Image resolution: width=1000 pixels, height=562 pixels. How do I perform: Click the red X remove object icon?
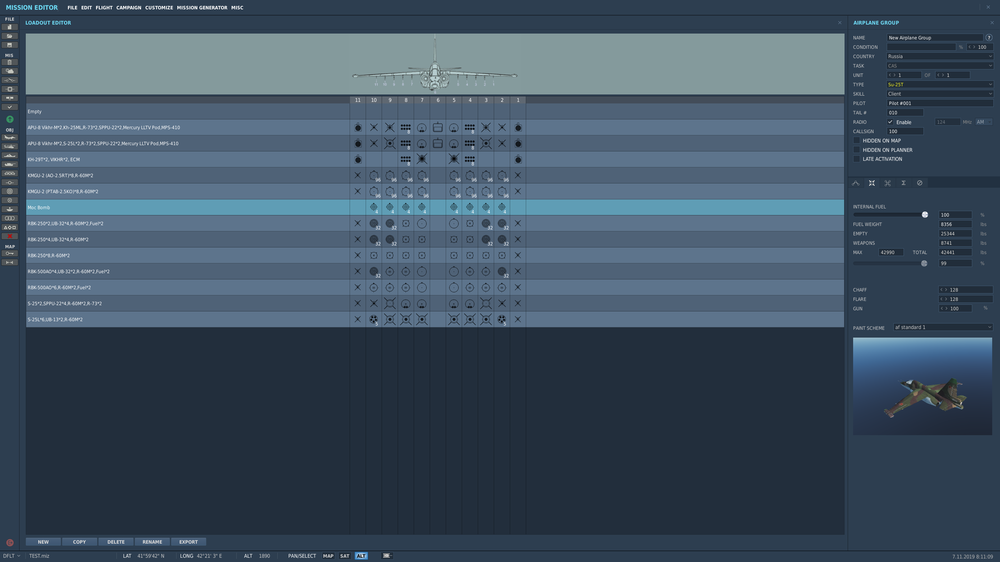10,236
